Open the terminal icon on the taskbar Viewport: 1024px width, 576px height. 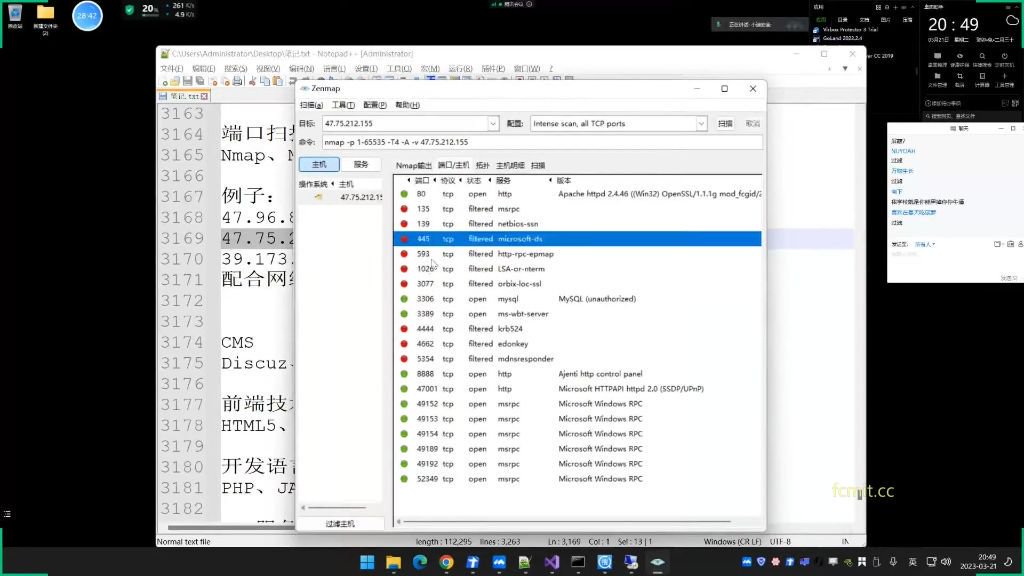(578, 562)
